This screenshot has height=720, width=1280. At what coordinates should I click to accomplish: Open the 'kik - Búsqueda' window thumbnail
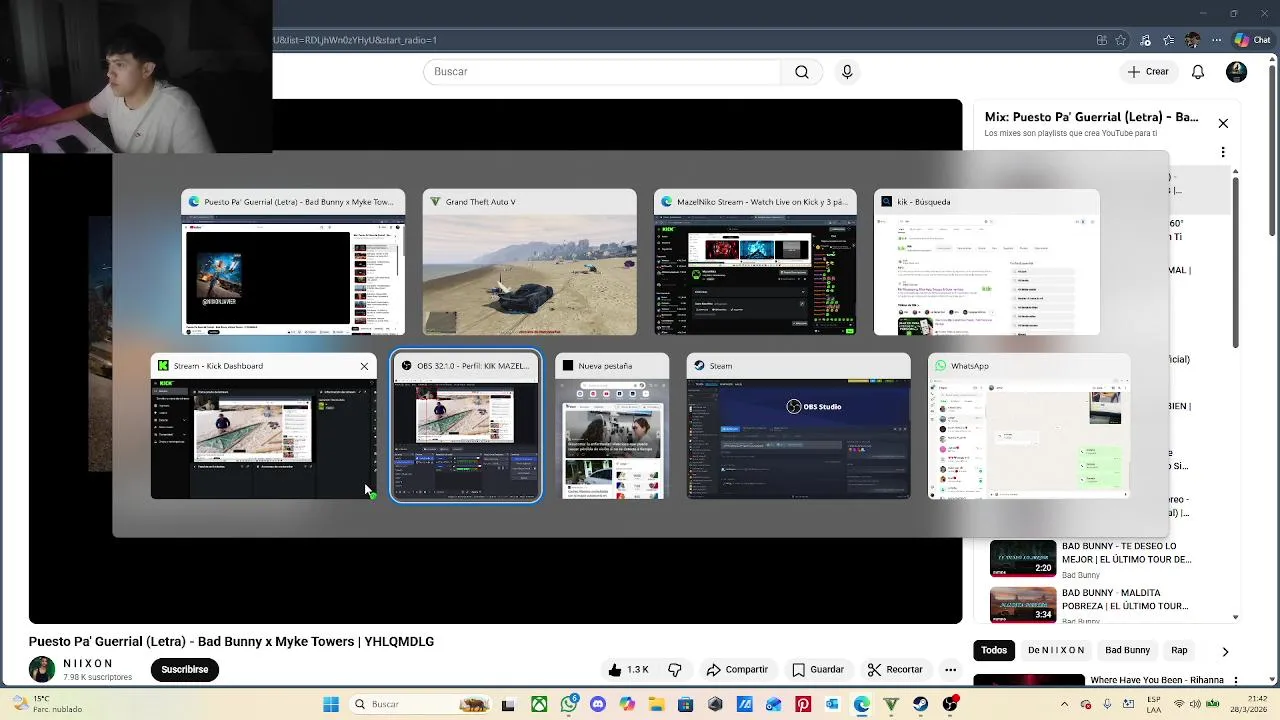coord(986,262)
